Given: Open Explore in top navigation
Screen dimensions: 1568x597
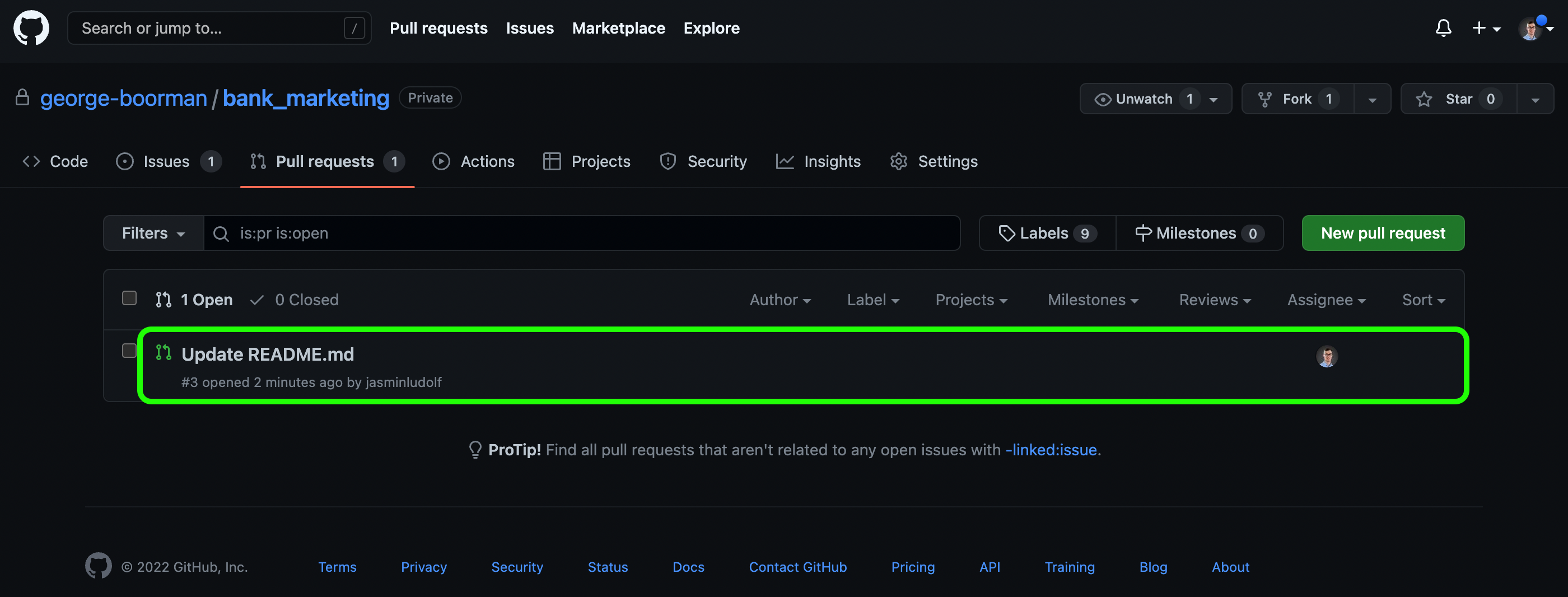Looking at the screenshot, I should click(711, 28).
